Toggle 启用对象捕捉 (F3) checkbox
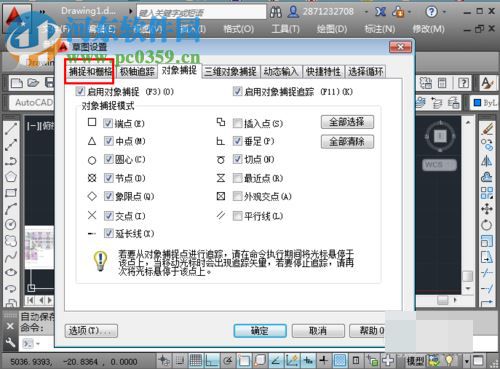This screenshot has height=369, width=500. (x=80, y=91)
